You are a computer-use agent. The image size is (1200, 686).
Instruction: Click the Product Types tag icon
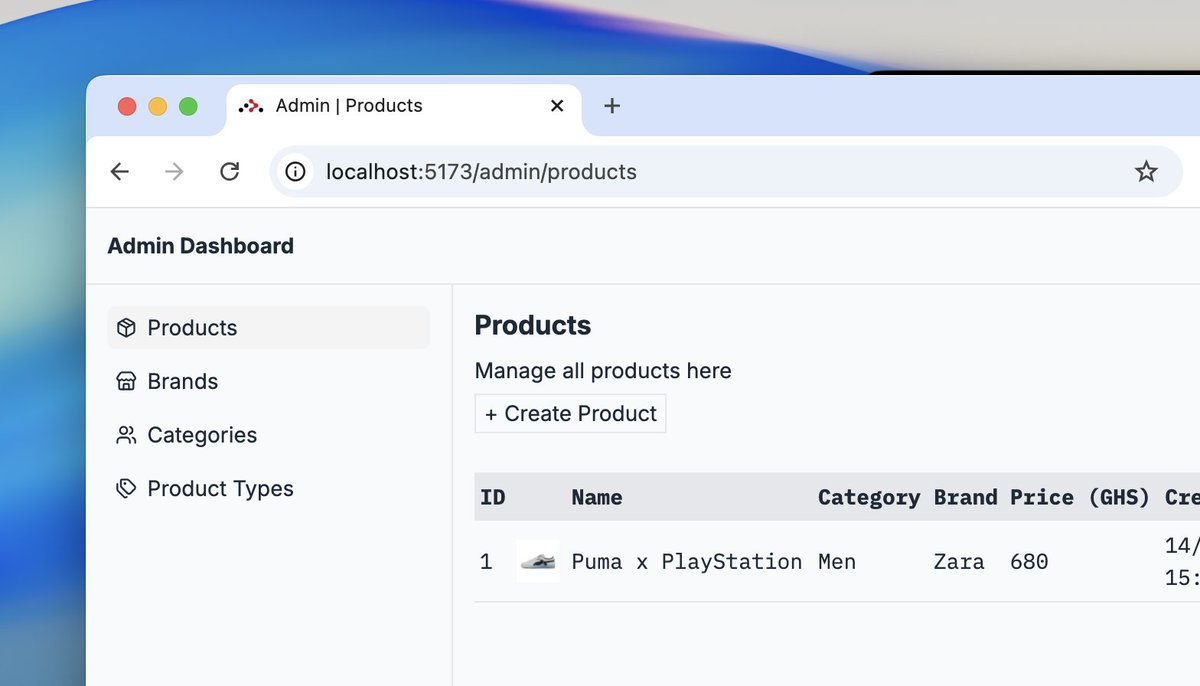pos(126,489)
